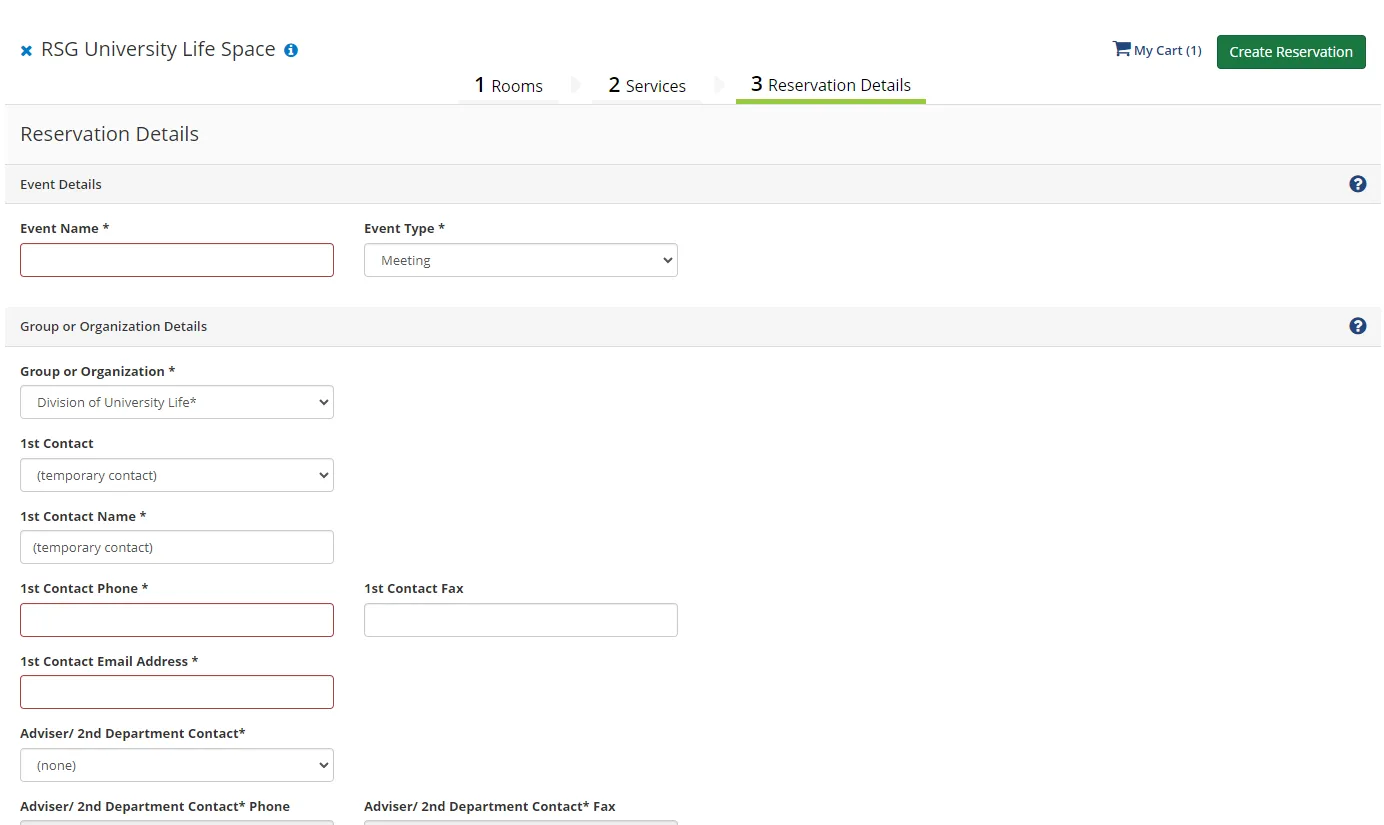Expand the 1st Contact dropdown

coord(177,475)
